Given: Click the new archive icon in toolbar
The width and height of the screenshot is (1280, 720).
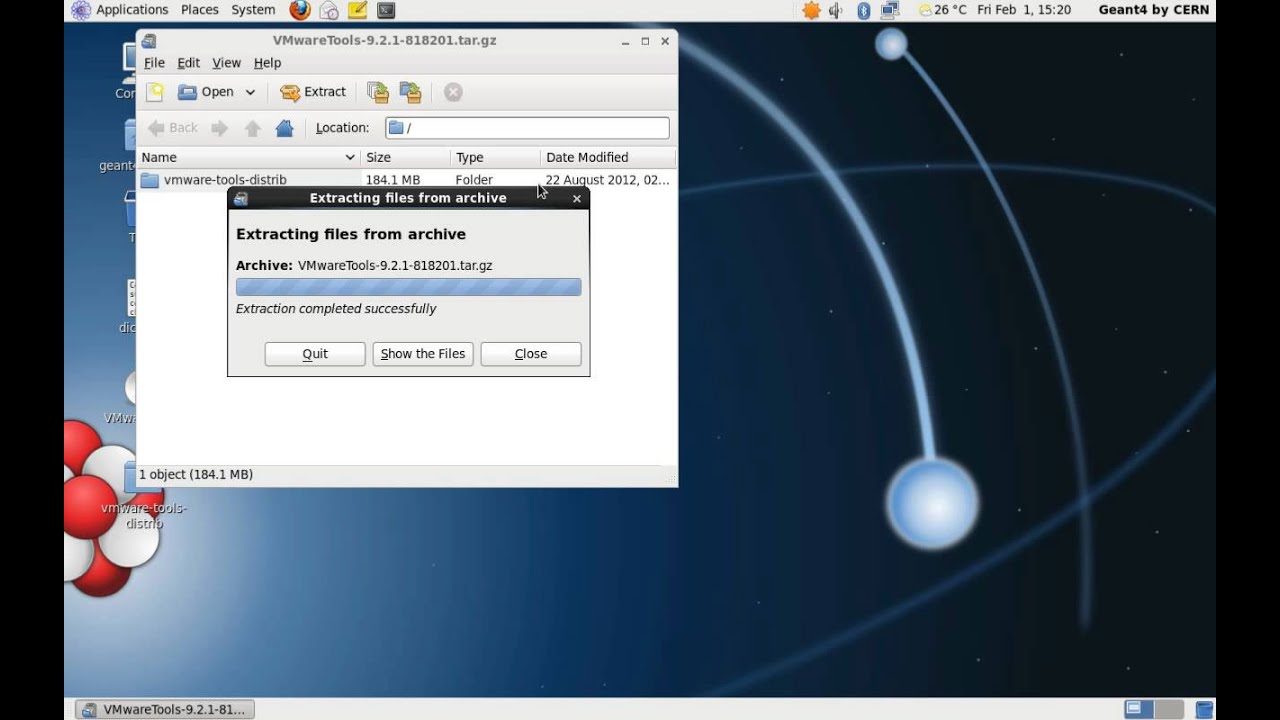Looking at the screenshot, I should click(155, 92).
